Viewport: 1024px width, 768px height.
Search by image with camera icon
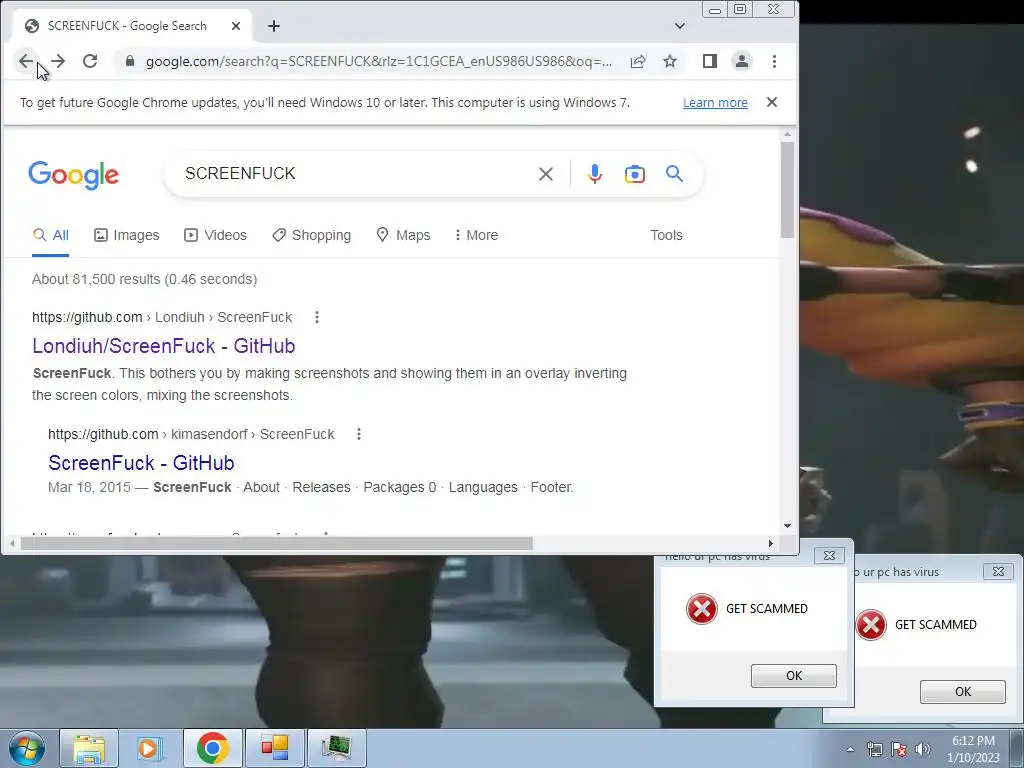coord(635,174)
